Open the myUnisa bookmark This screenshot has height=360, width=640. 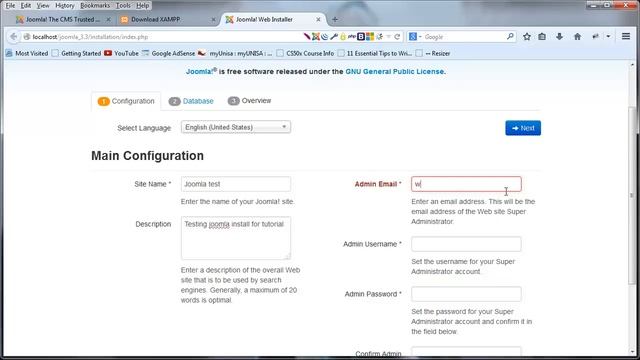coord(236,53)
